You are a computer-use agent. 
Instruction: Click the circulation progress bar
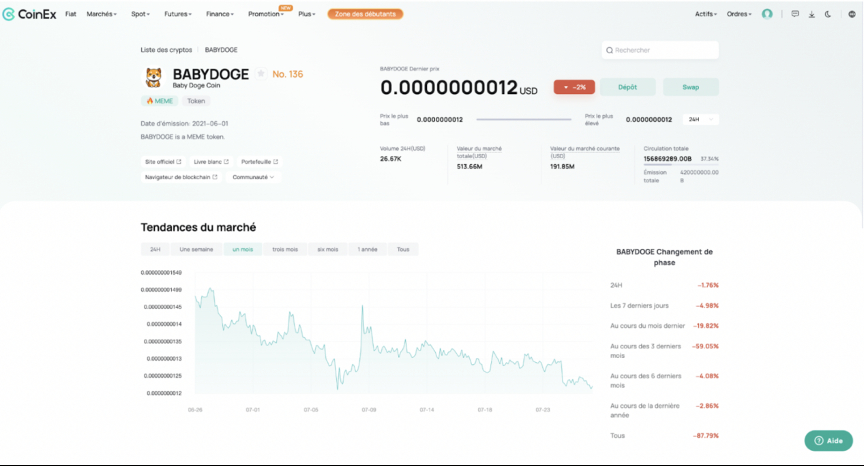tap(681, 165)
